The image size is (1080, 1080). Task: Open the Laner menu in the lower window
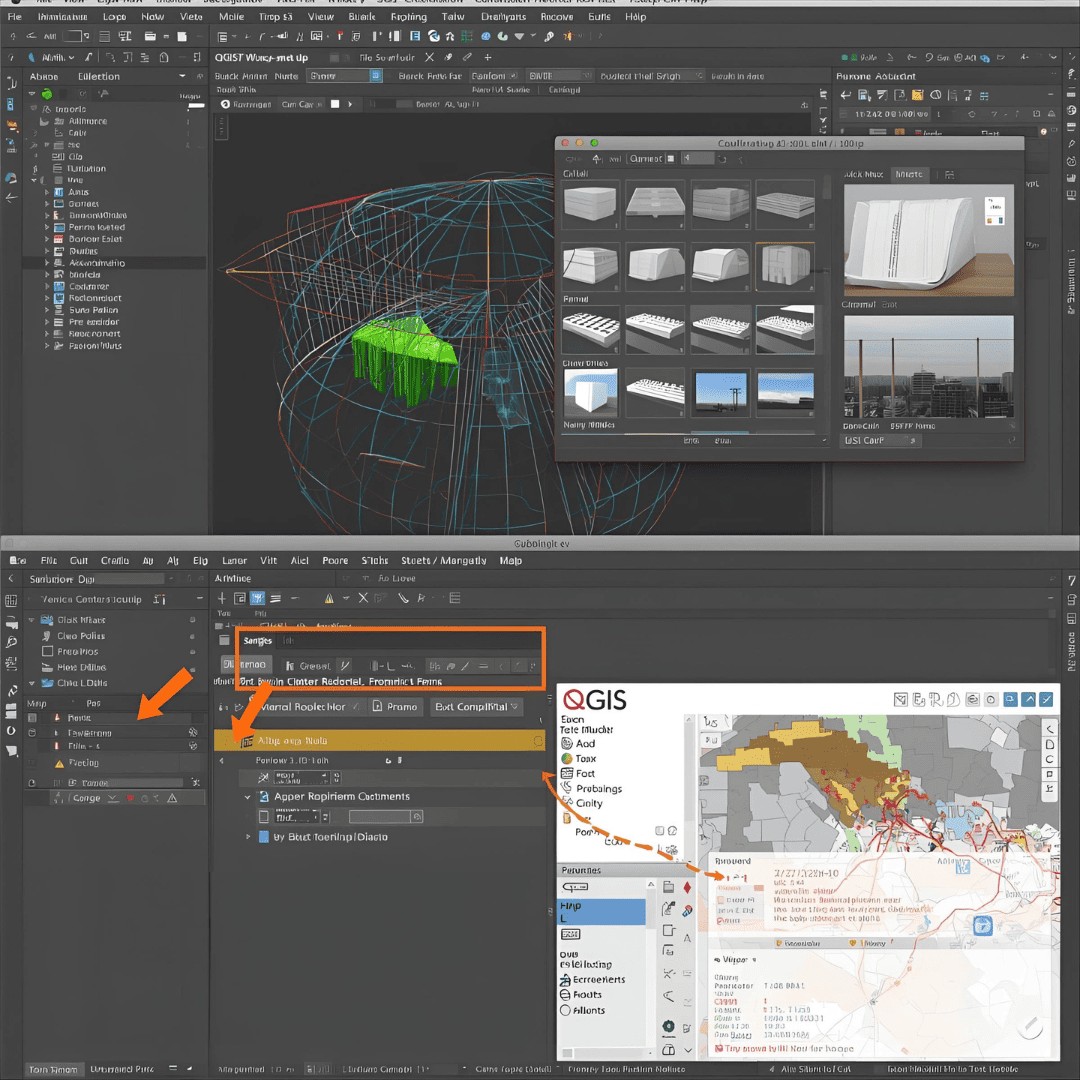click(x=234, y=561)
